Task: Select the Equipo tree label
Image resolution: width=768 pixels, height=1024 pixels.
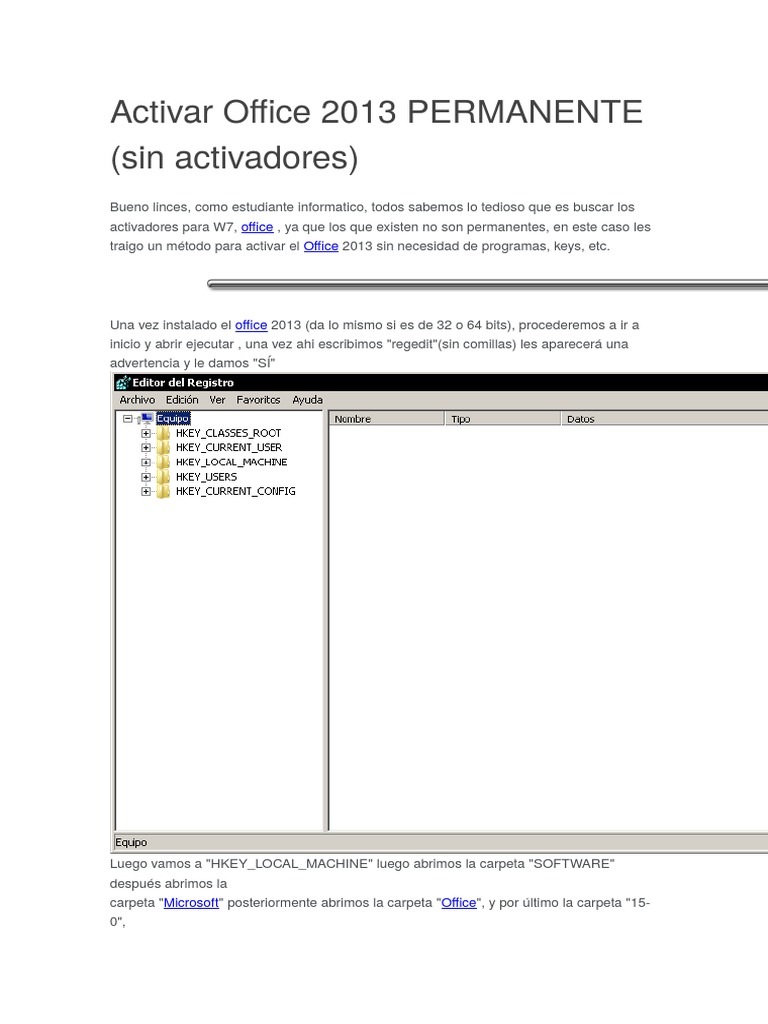Action: click(173, 419)
